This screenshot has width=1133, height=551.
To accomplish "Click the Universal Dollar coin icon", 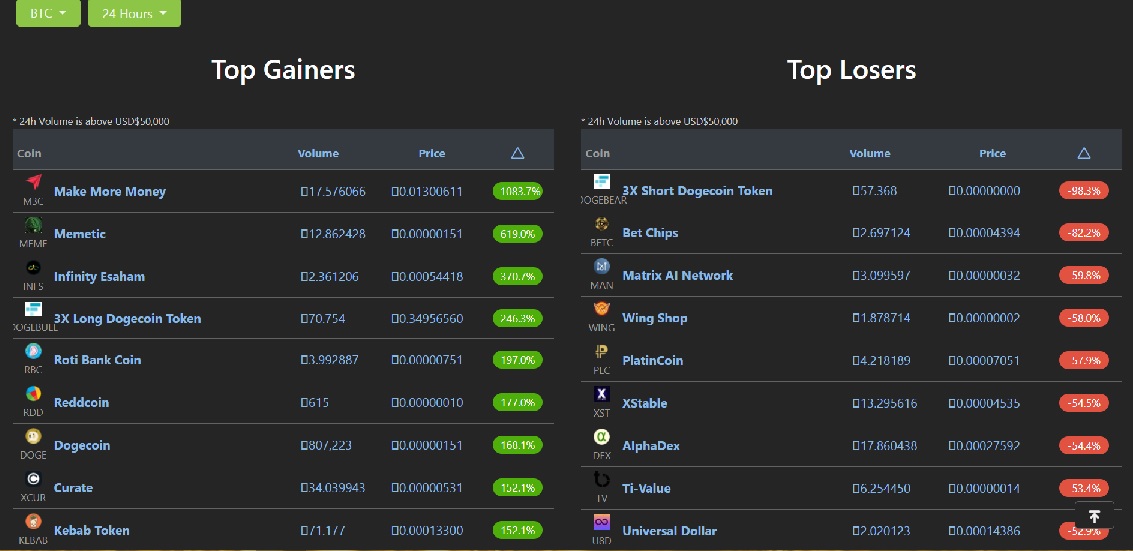I will 601,521.
